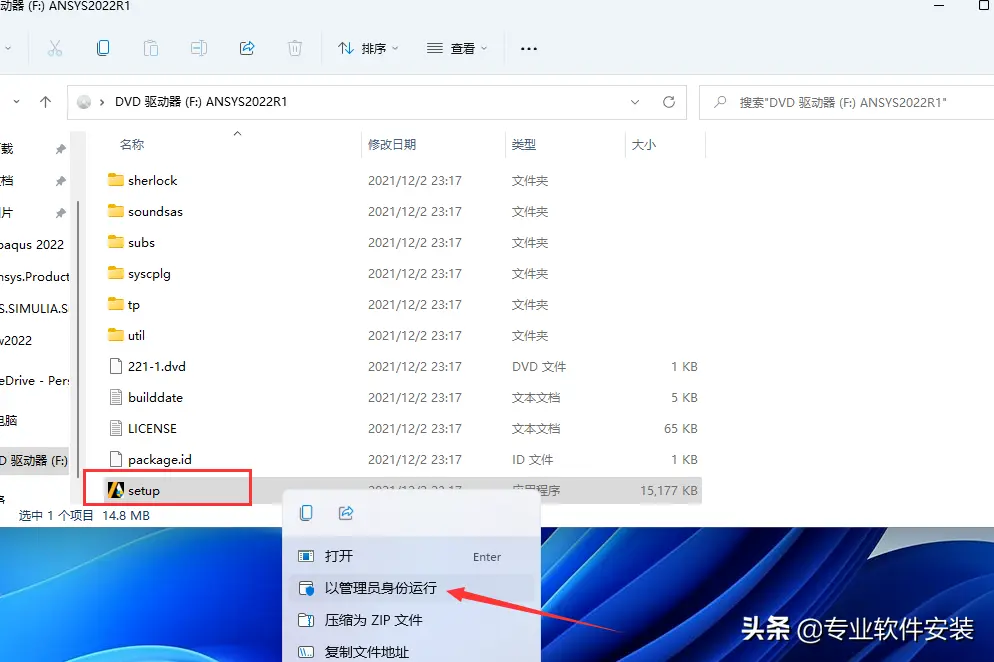The width and height of the screenshot is (994, 662).
Task: Select the builddate text document
Action: (404, 398)
